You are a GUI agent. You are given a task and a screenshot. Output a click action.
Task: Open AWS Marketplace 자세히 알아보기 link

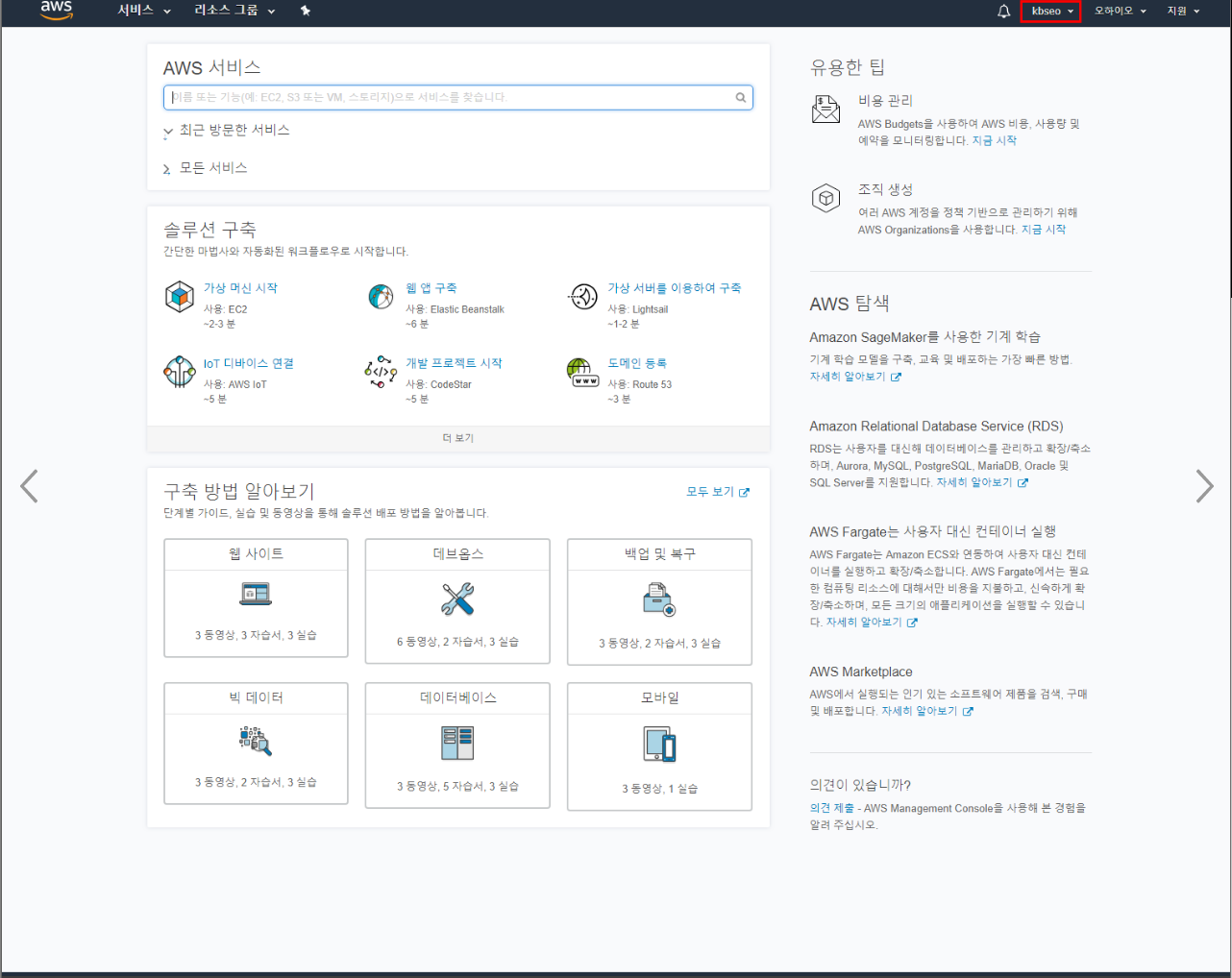(927, 711)
